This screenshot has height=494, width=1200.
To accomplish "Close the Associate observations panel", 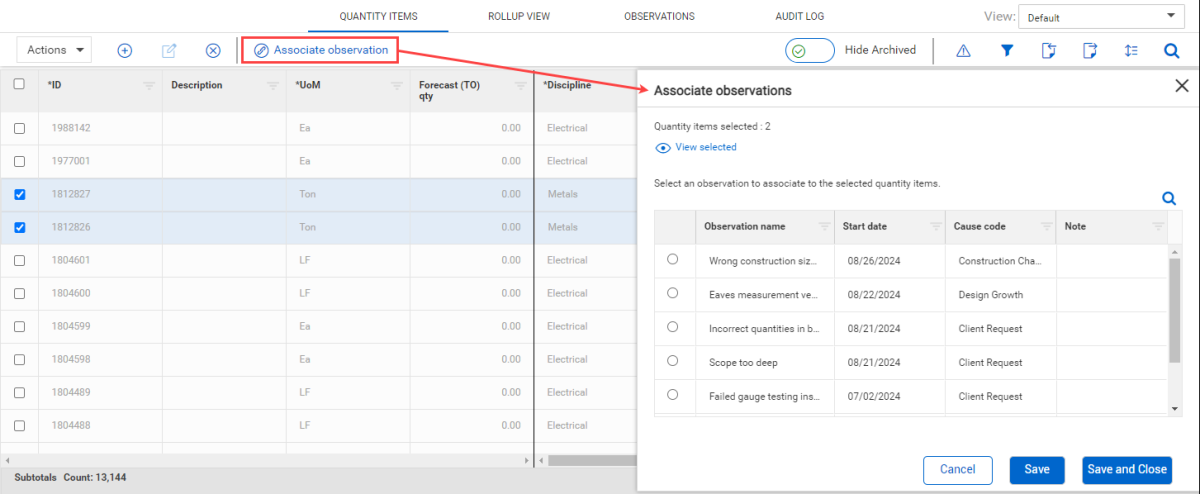I will point(1181,86).
